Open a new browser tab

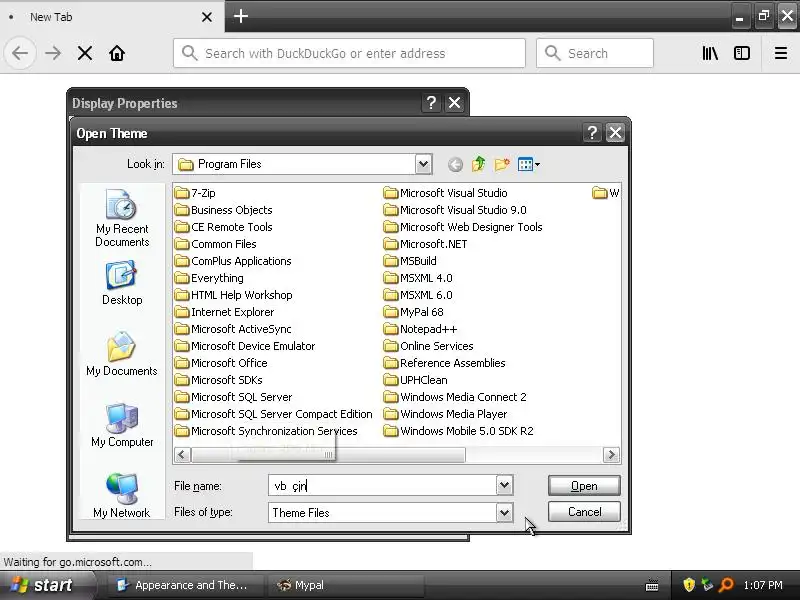click(241, 16)
